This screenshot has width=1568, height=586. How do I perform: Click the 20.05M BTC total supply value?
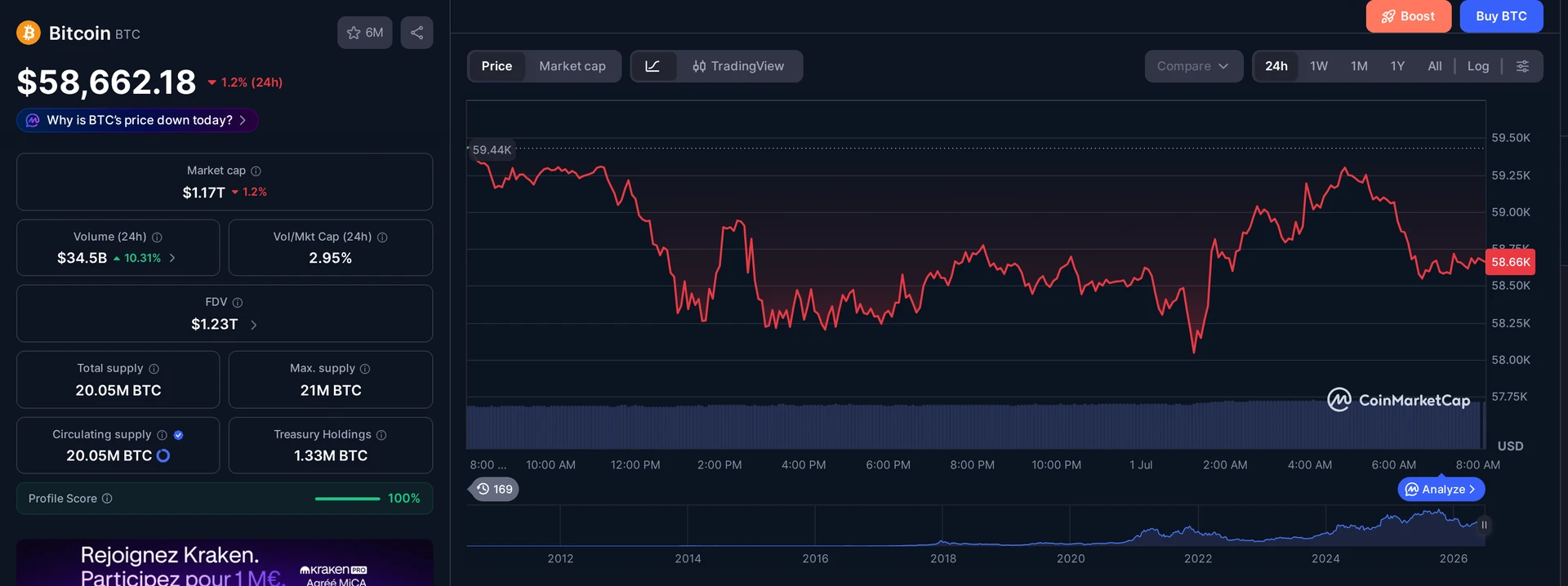click(x=118, y=390)
